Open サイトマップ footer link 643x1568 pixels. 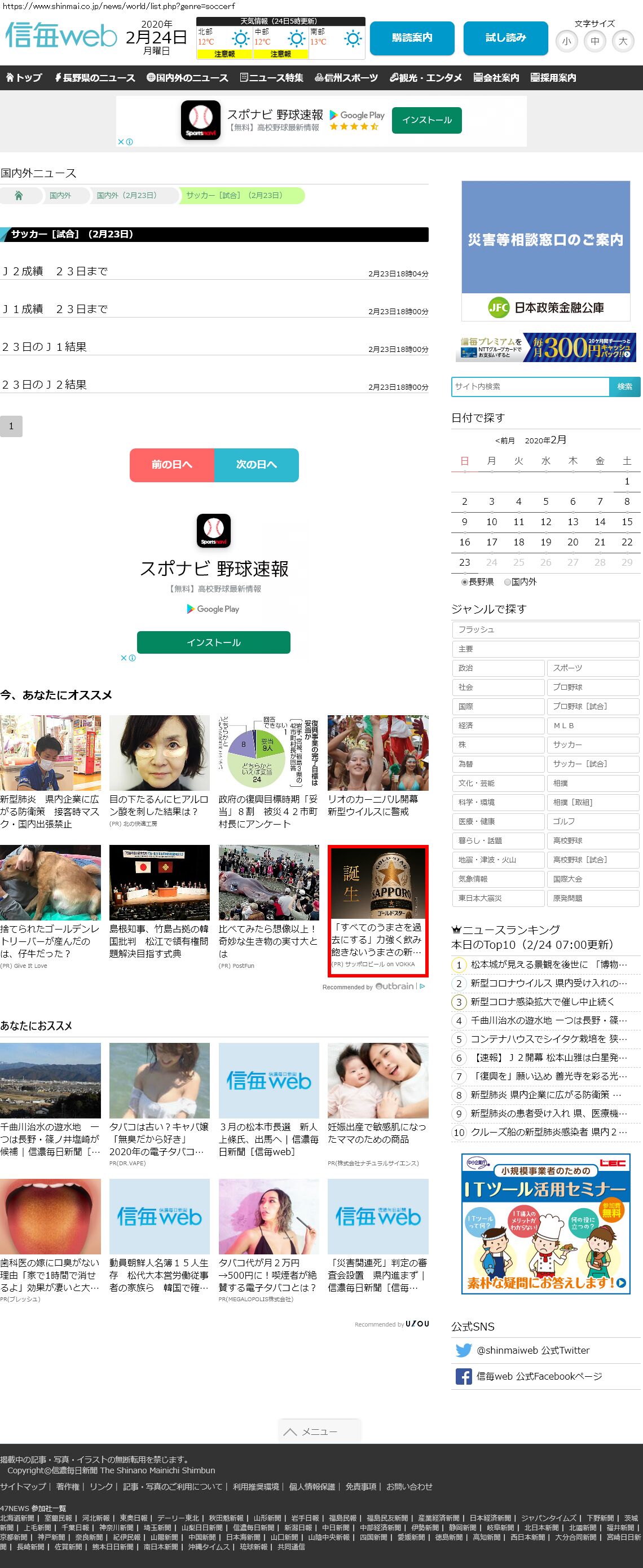click(x=23, y=1486)
